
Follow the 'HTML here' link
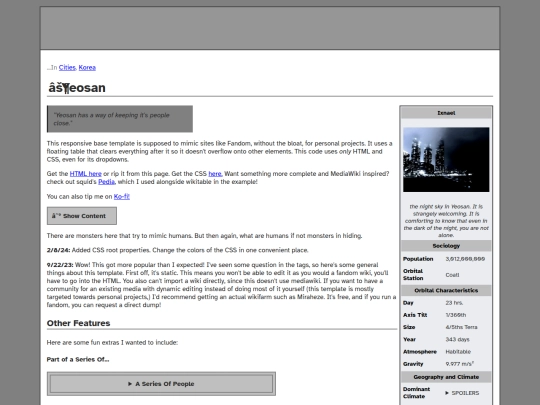coord(85,174)
